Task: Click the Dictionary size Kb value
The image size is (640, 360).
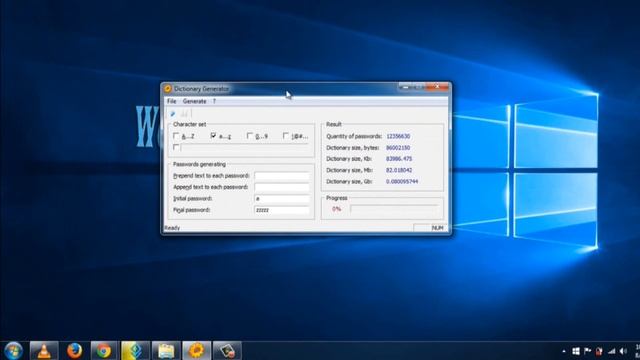Action: pos(399,159)
